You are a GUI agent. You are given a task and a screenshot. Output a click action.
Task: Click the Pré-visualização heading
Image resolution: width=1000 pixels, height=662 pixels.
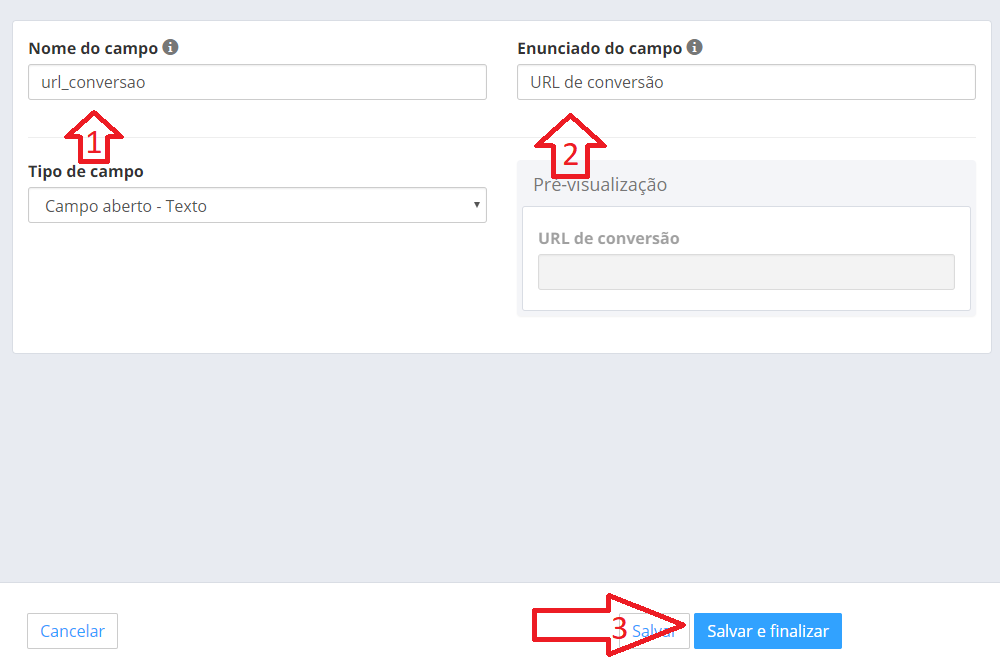[x=600, y=185]
